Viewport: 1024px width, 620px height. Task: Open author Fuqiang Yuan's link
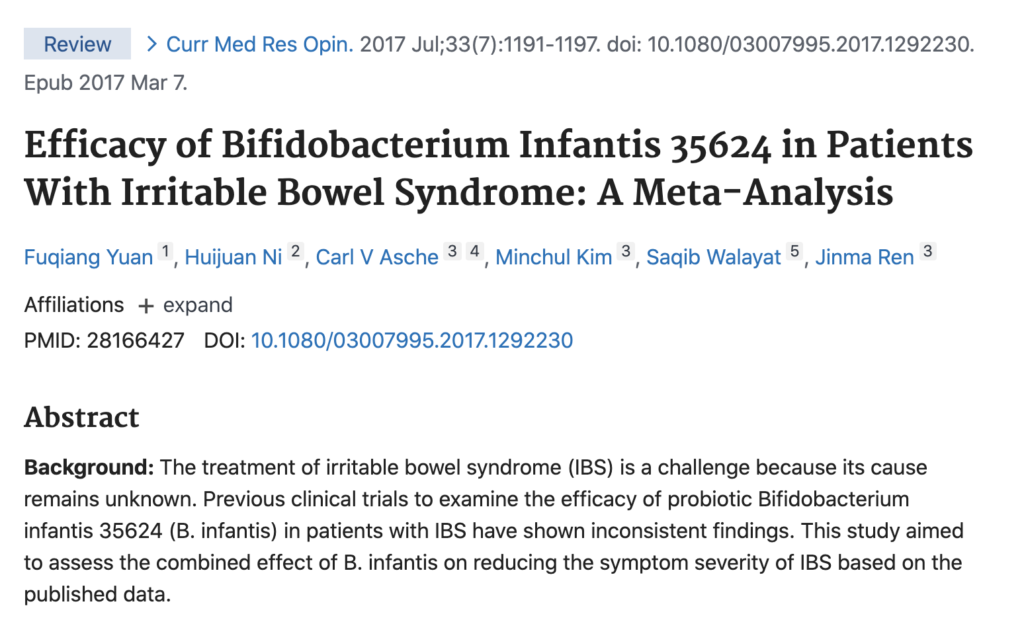[x=88, y=257]
